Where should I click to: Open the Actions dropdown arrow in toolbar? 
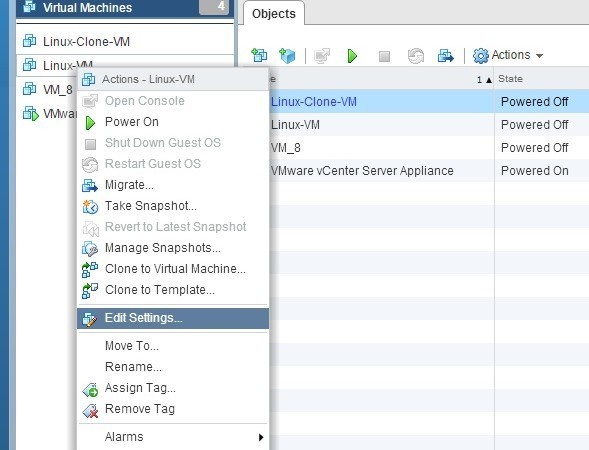pyautogui.click(x=539, y=56)
